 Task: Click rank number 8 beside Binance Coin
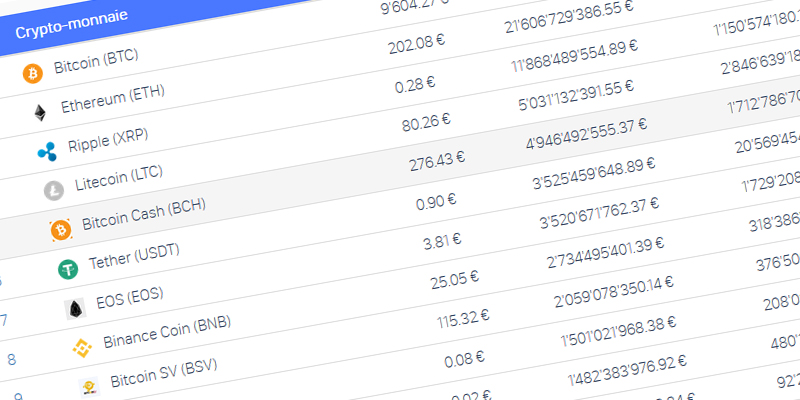(x=11, y=360)
